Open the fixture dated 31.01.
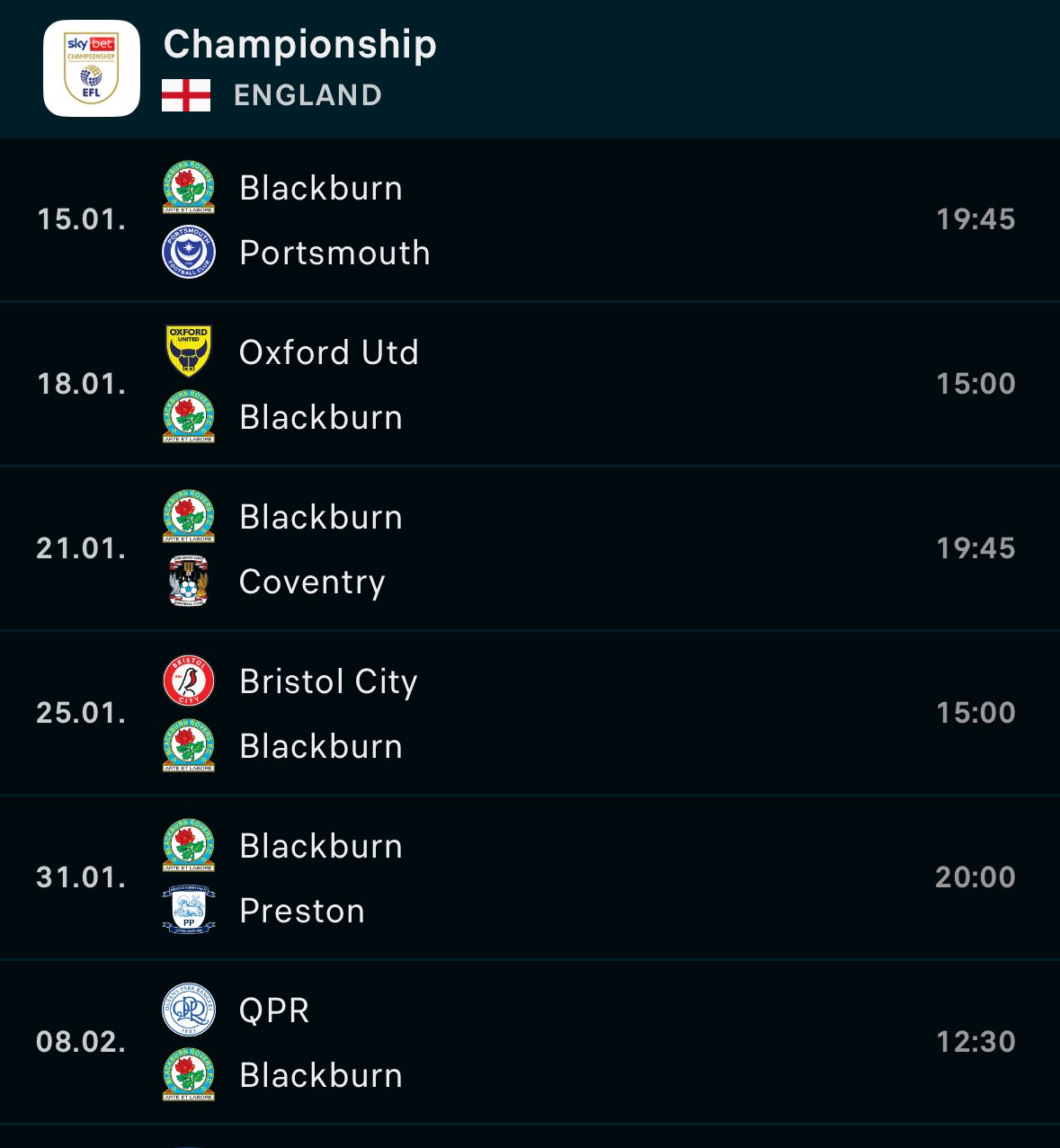 (530, 877)
